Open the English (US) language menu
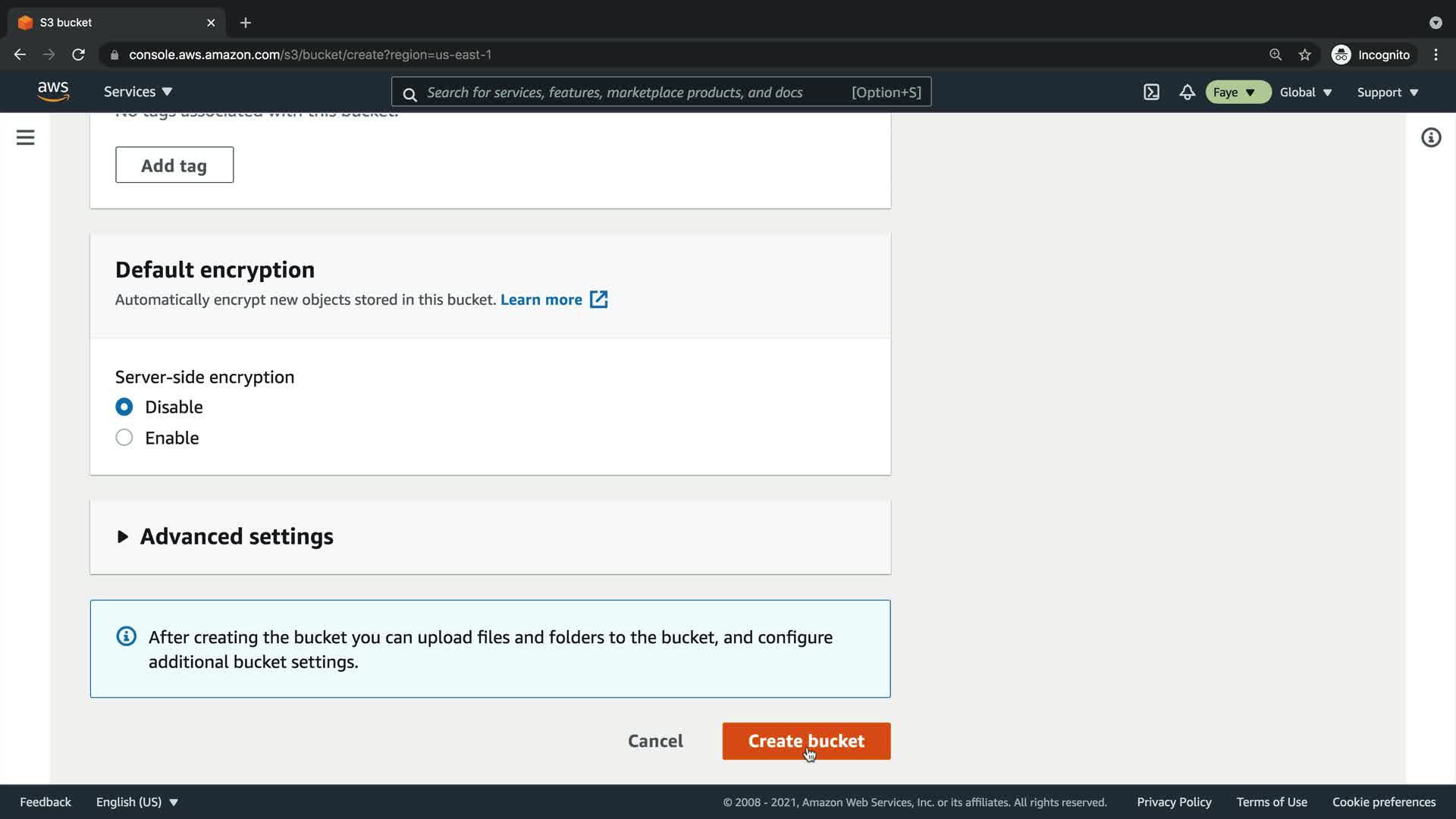This screenshot has height=819, width=1456. pos(136,802)
